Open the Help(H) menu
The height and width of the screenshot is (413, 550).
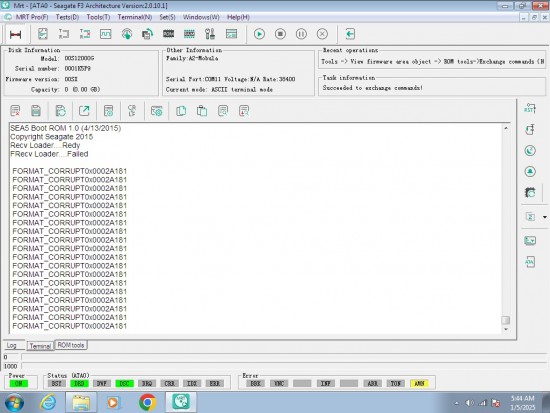click(x=238, y=17)
